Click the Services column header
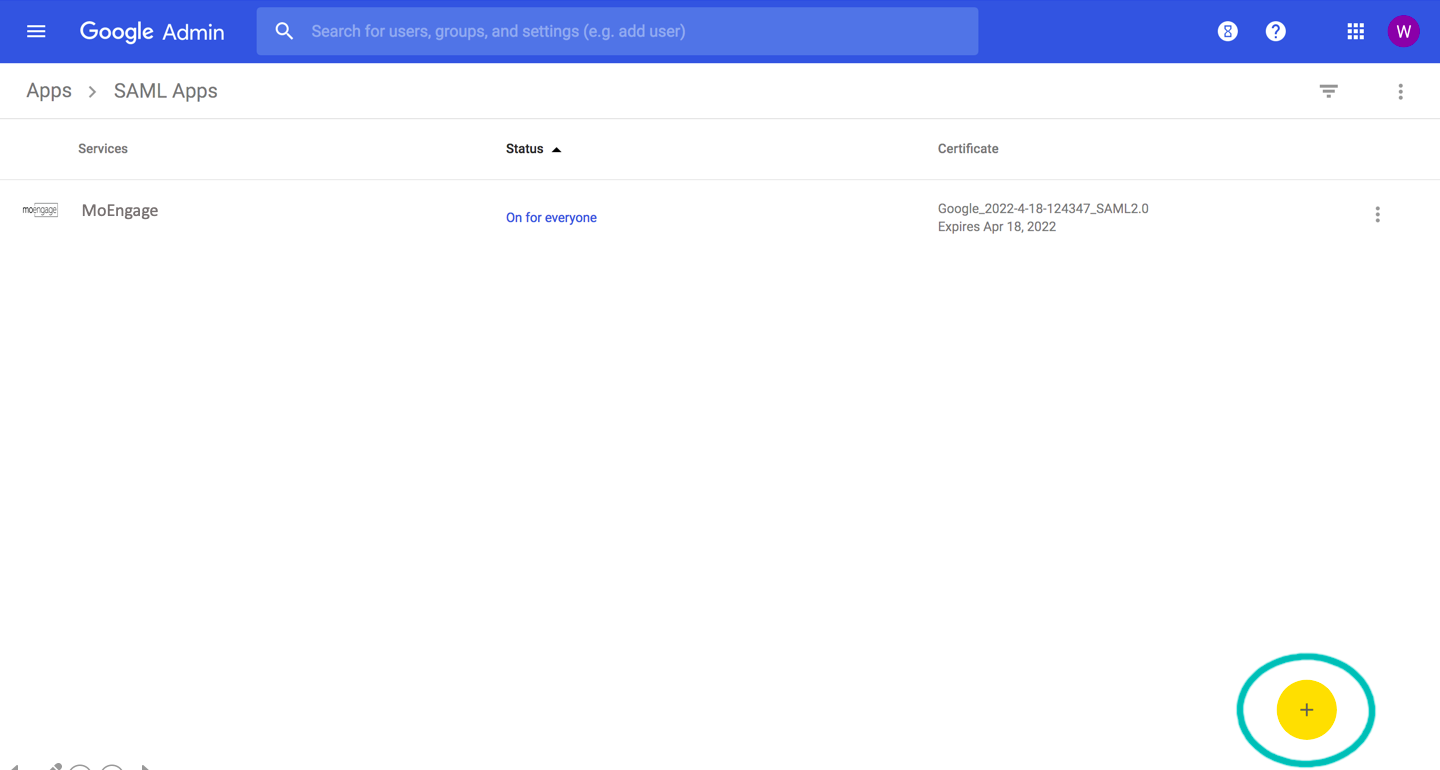This screenshot has width=1440, height=770. 102,148
